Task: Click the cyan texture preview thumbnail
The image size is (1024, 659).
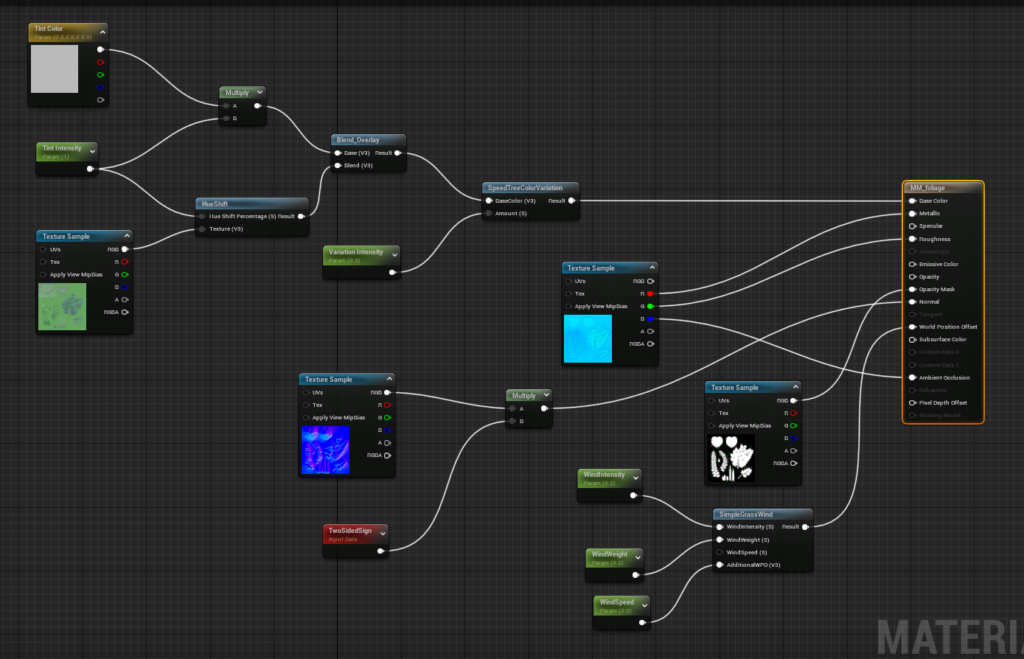Action: click(x=588, y=339)
